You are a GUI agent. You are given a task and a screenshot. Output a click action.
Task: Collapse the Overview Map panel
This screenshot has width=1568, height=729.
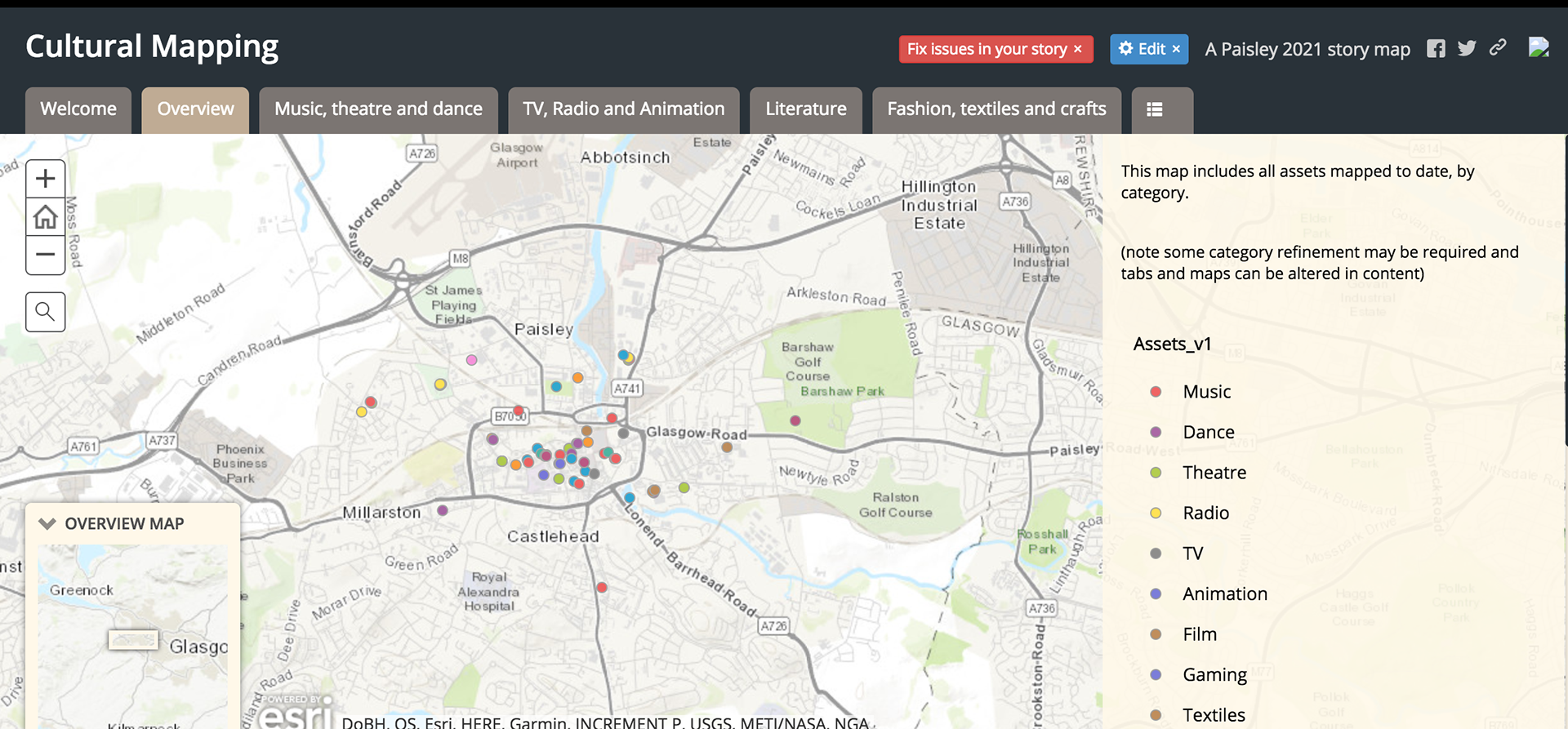47,524
